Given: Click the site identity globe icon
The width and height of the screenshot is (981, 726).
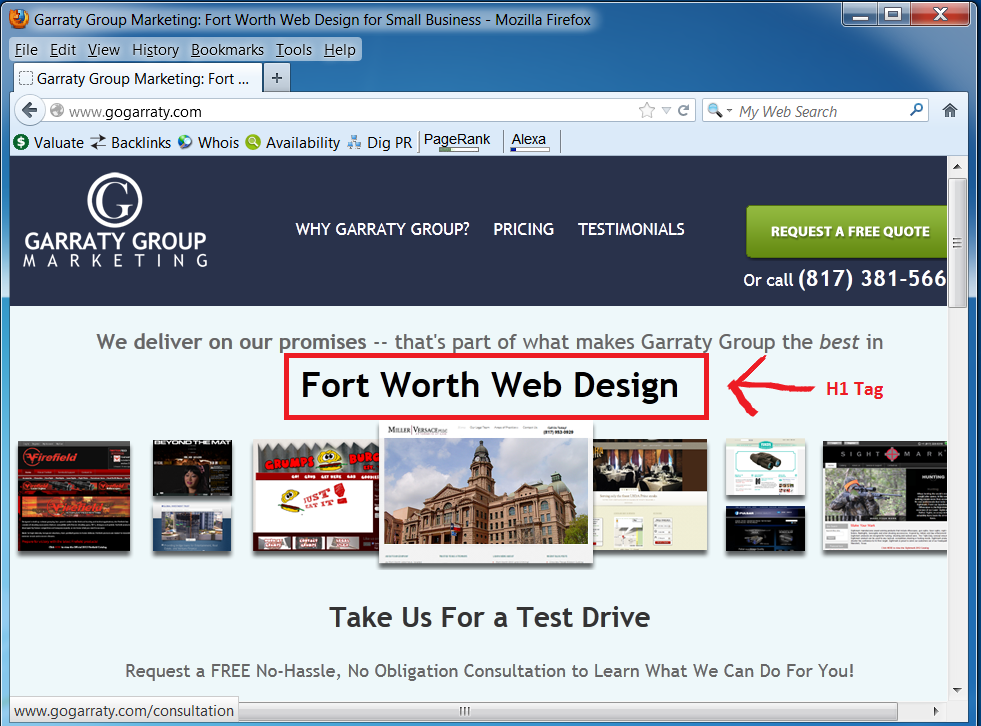Looking at the screenshot, I should [58, 110].
